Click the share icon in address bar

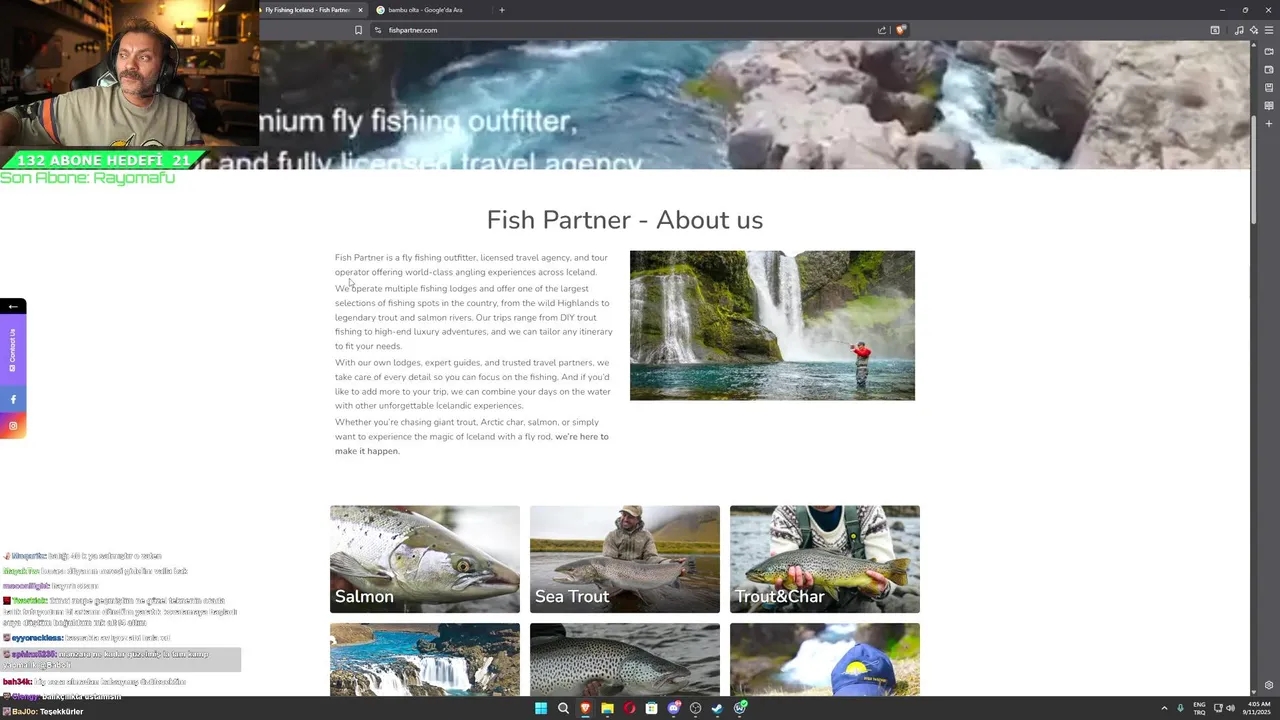tap(882, 30)
